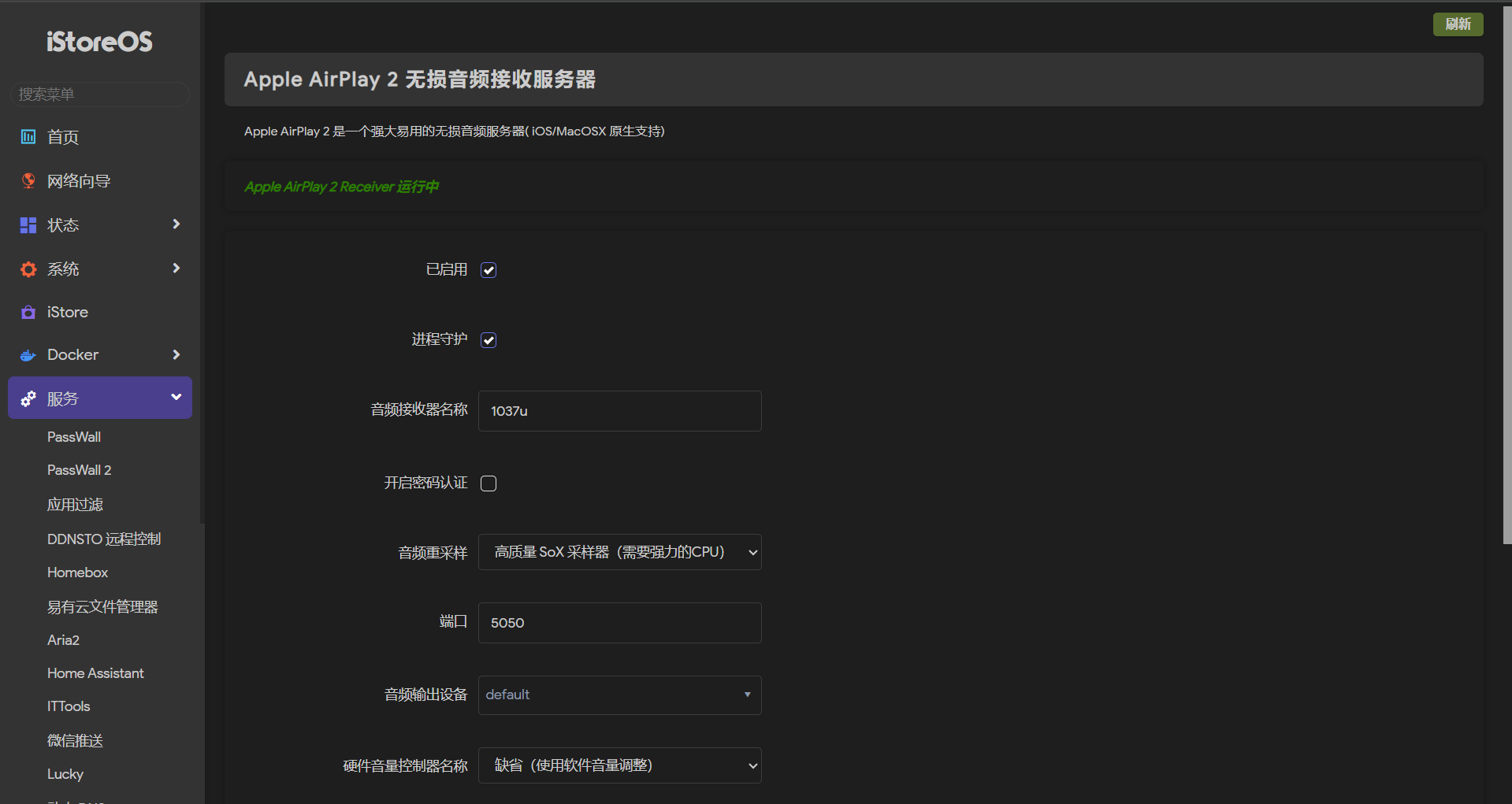The width and height of the screenshot is (1512, 804).
Task: Click the iStoreOS logo
Action: [99, 42]
